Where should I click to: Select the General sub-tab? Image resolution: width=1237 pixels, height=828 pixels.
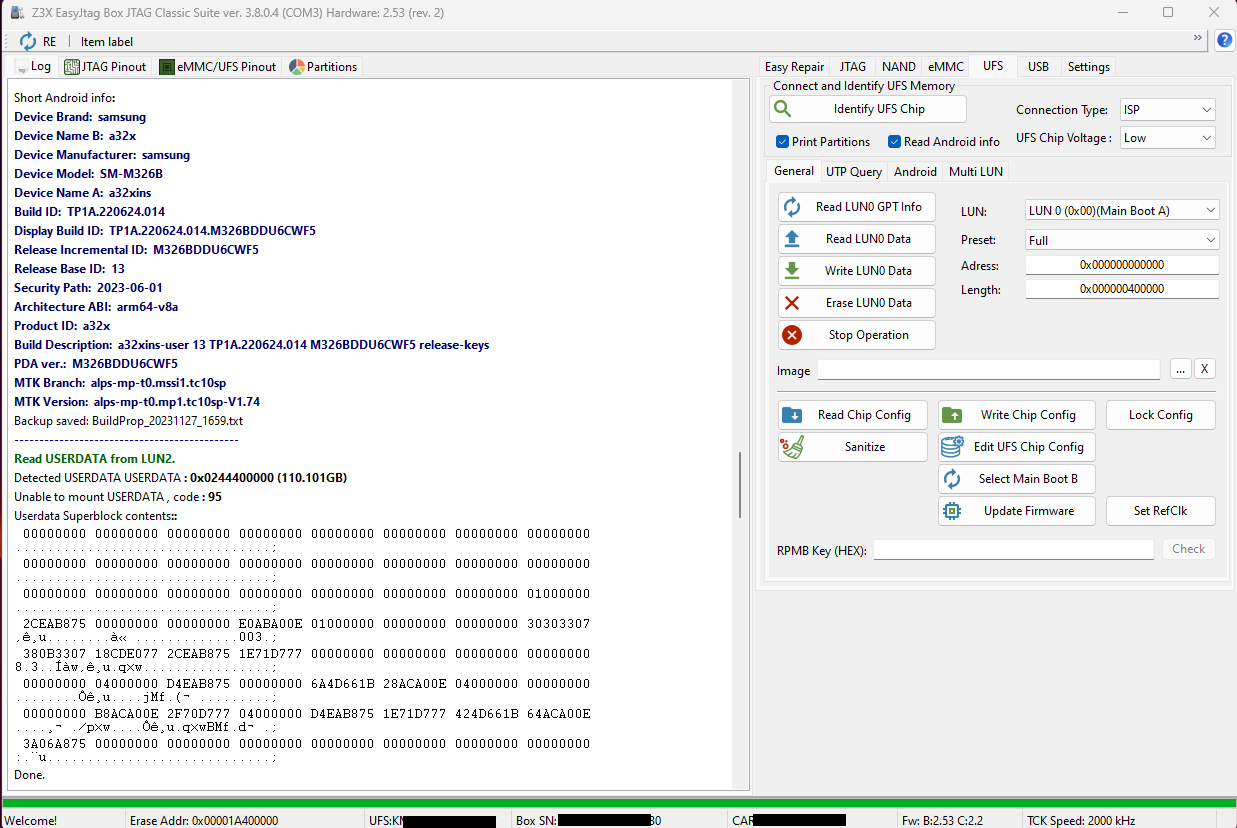[x=793, y=171]
